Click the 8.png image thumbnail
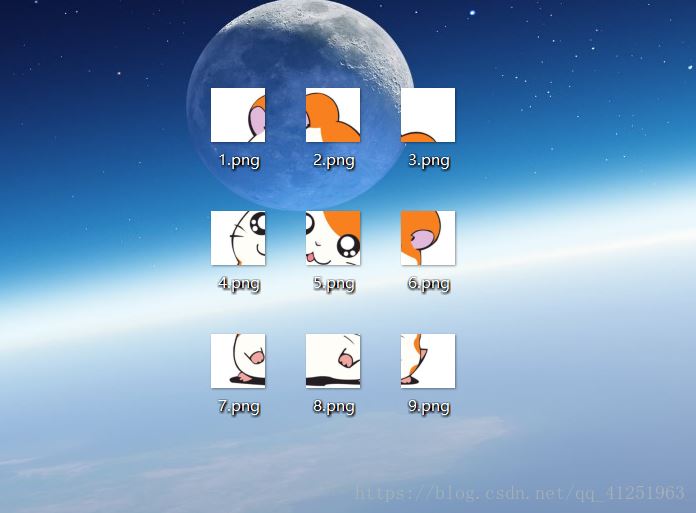 point(333,361)
